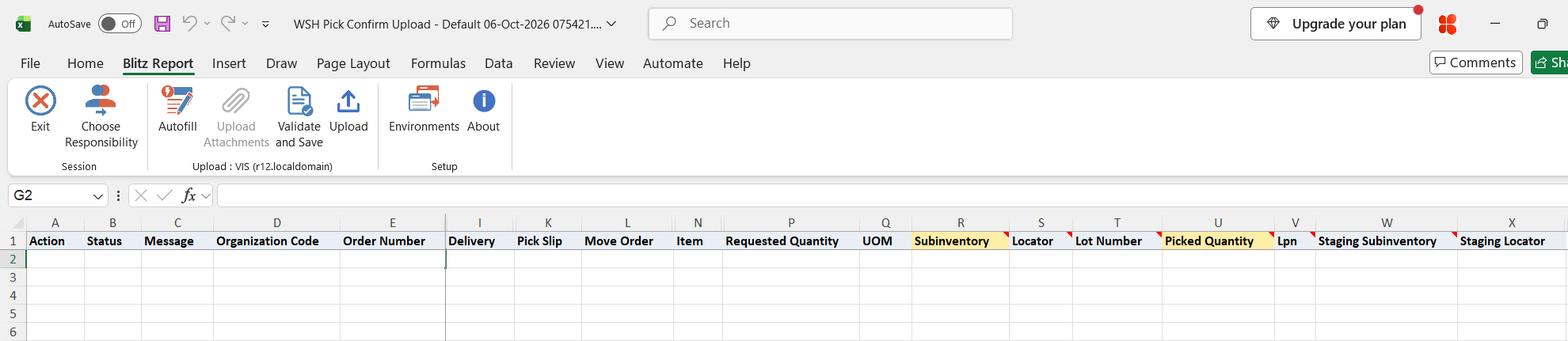Image resolution: width=1568 pixels, height=341 pixels.
Task: Run the Autofill tool
Action: pyautogui.click(x=177, y=108)
